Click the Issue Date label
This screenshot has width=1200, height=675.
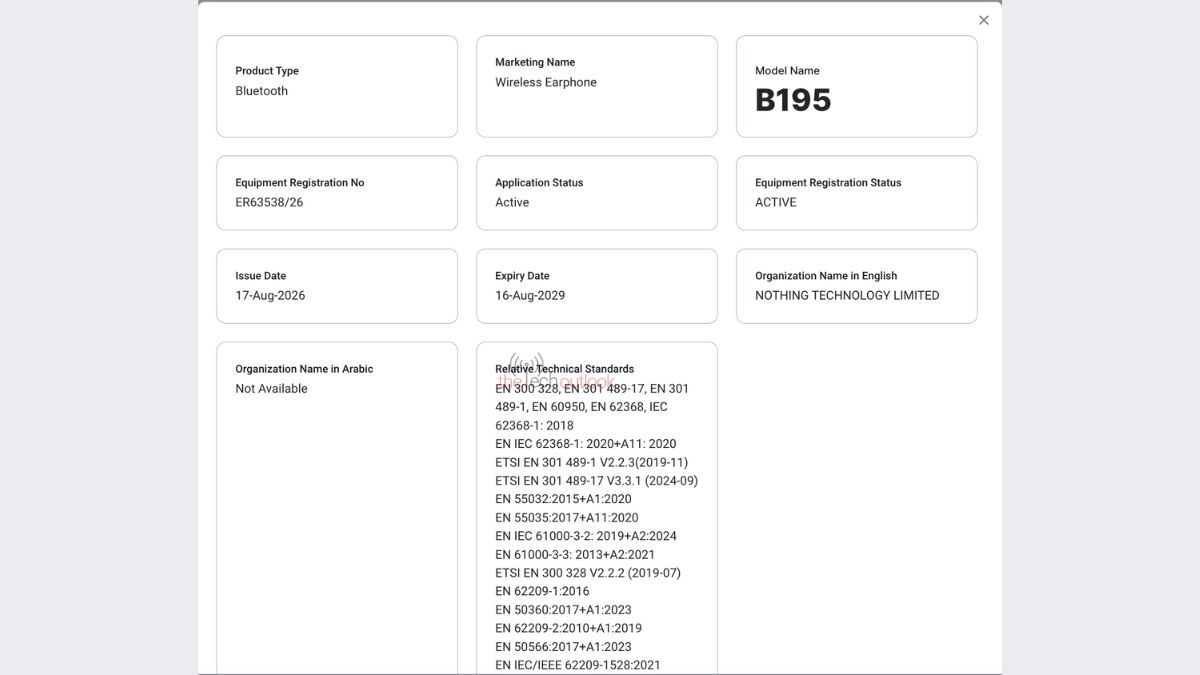tap(262, 276)
